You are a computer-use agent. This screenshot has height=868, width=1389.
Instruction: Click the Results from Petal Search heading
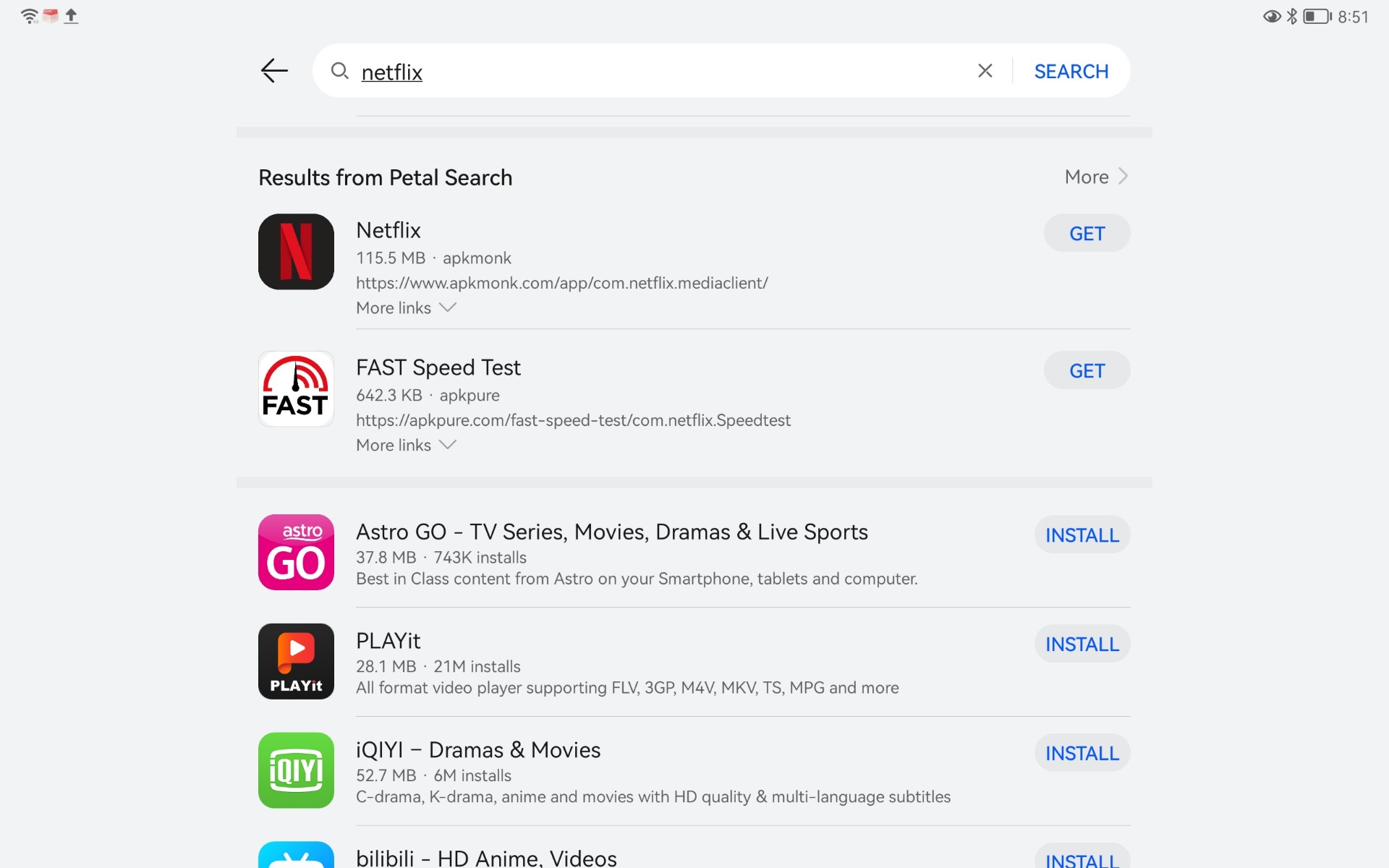tap(385, 177)
